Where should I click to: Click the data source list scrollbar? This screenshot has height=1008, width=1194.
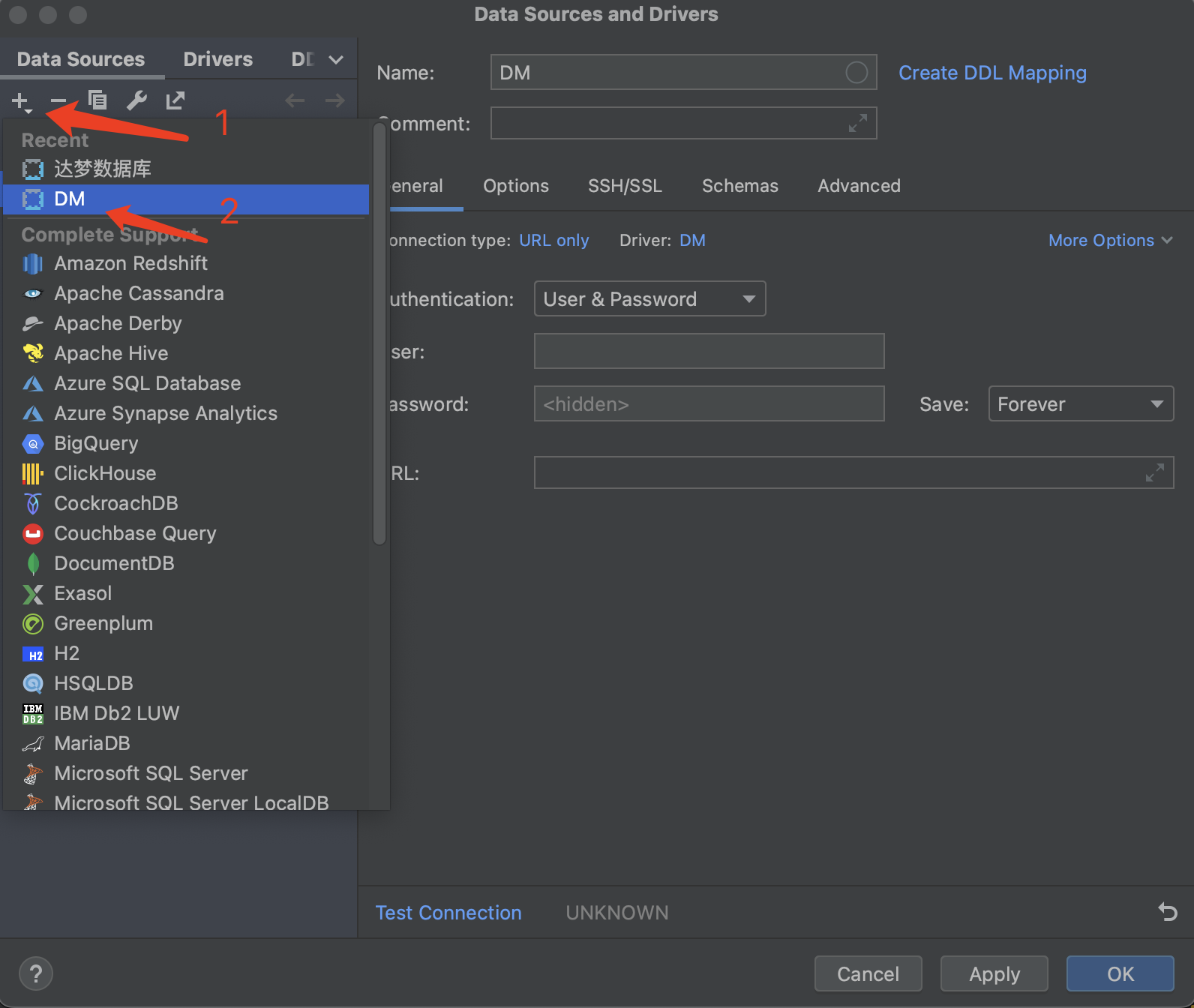(379, 334)
